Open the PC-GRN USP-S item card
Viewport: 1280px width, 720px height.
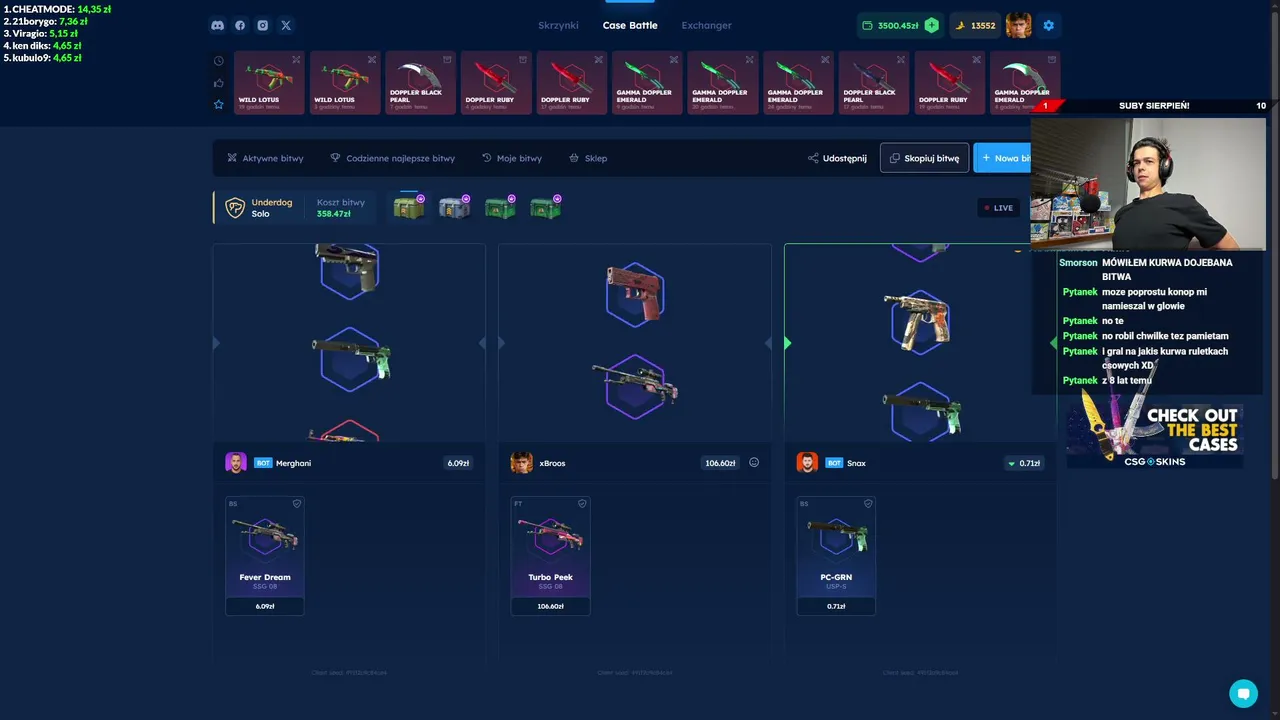click(x=836, y=556)
